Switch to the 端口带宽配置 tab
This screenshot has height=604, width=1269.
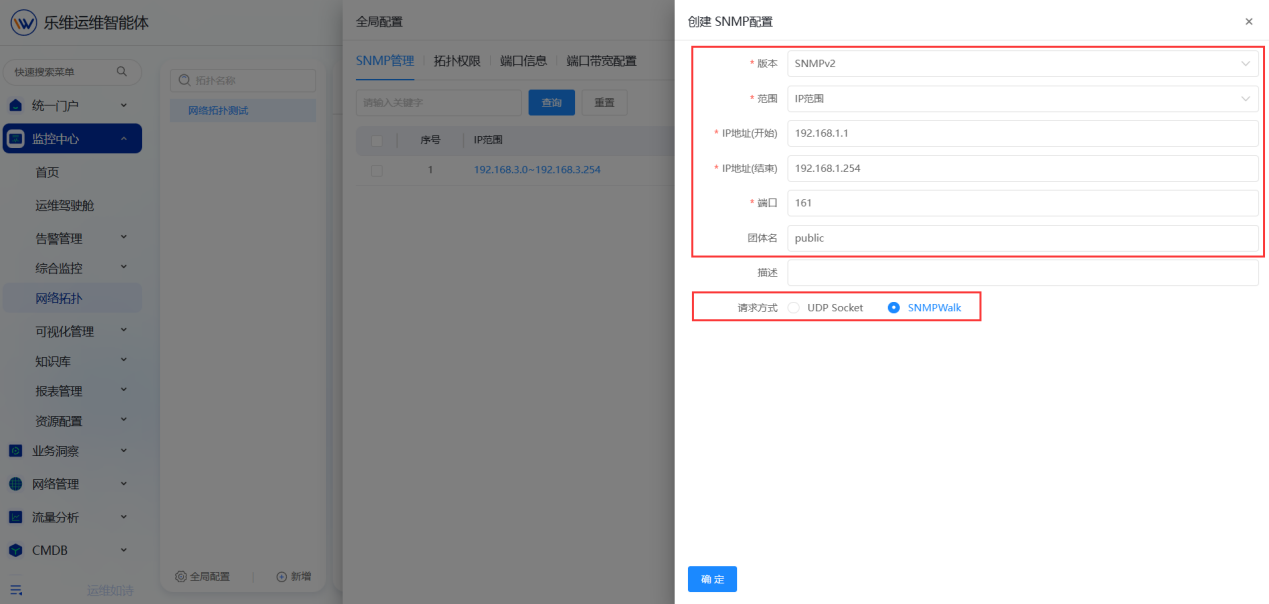point(601,61)
